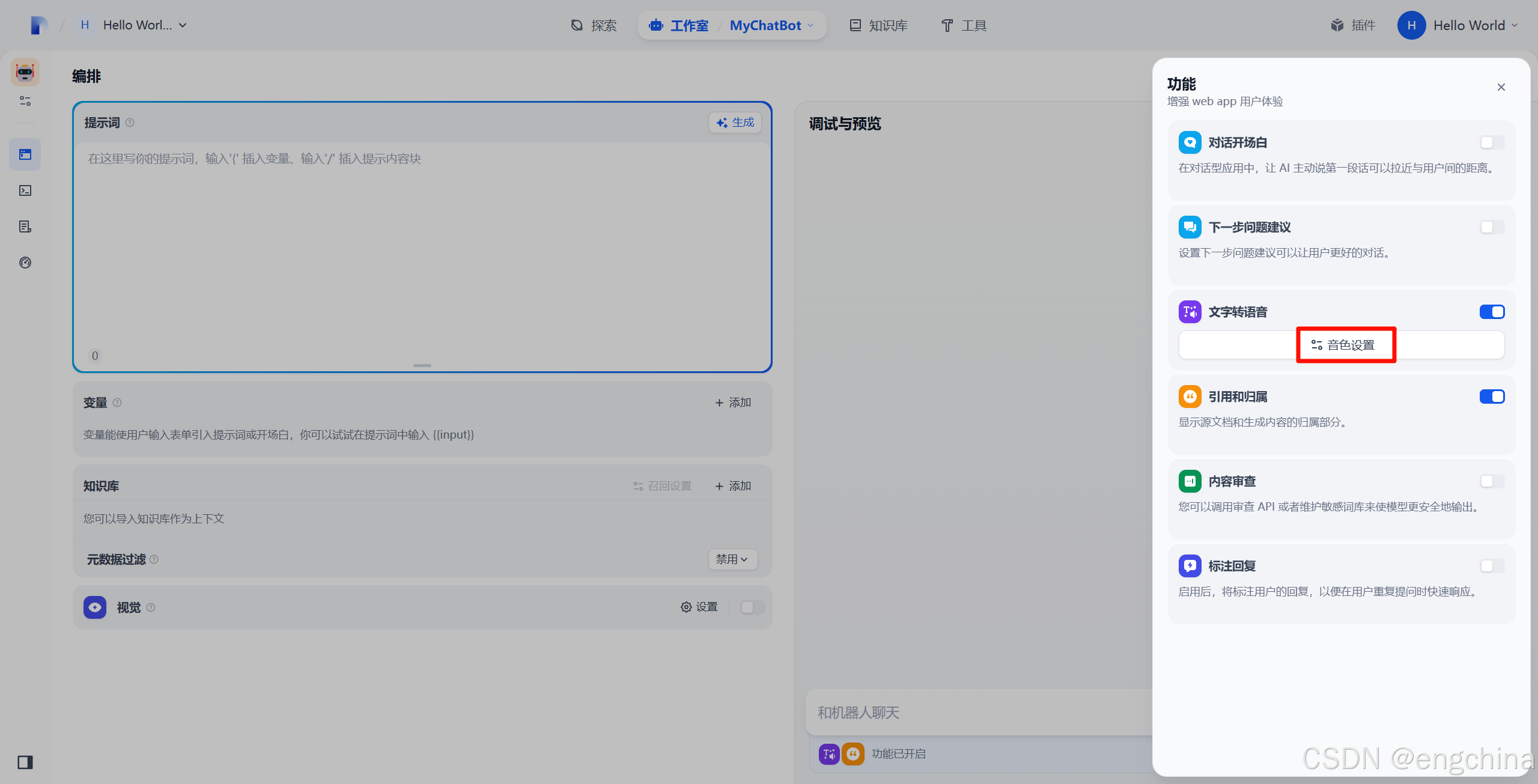
Task: Click the orchestrate icon in left sidebar
Action: point(25,154)
